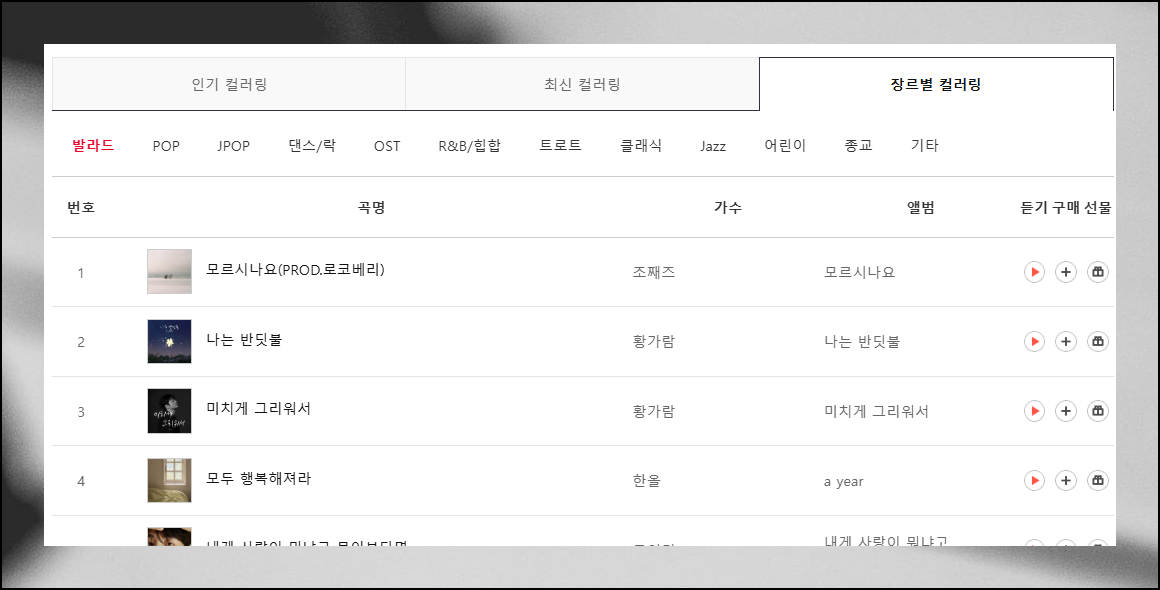Select the R&B/힙합 genre
The image size is (1160, 590).
pos(469,146)
